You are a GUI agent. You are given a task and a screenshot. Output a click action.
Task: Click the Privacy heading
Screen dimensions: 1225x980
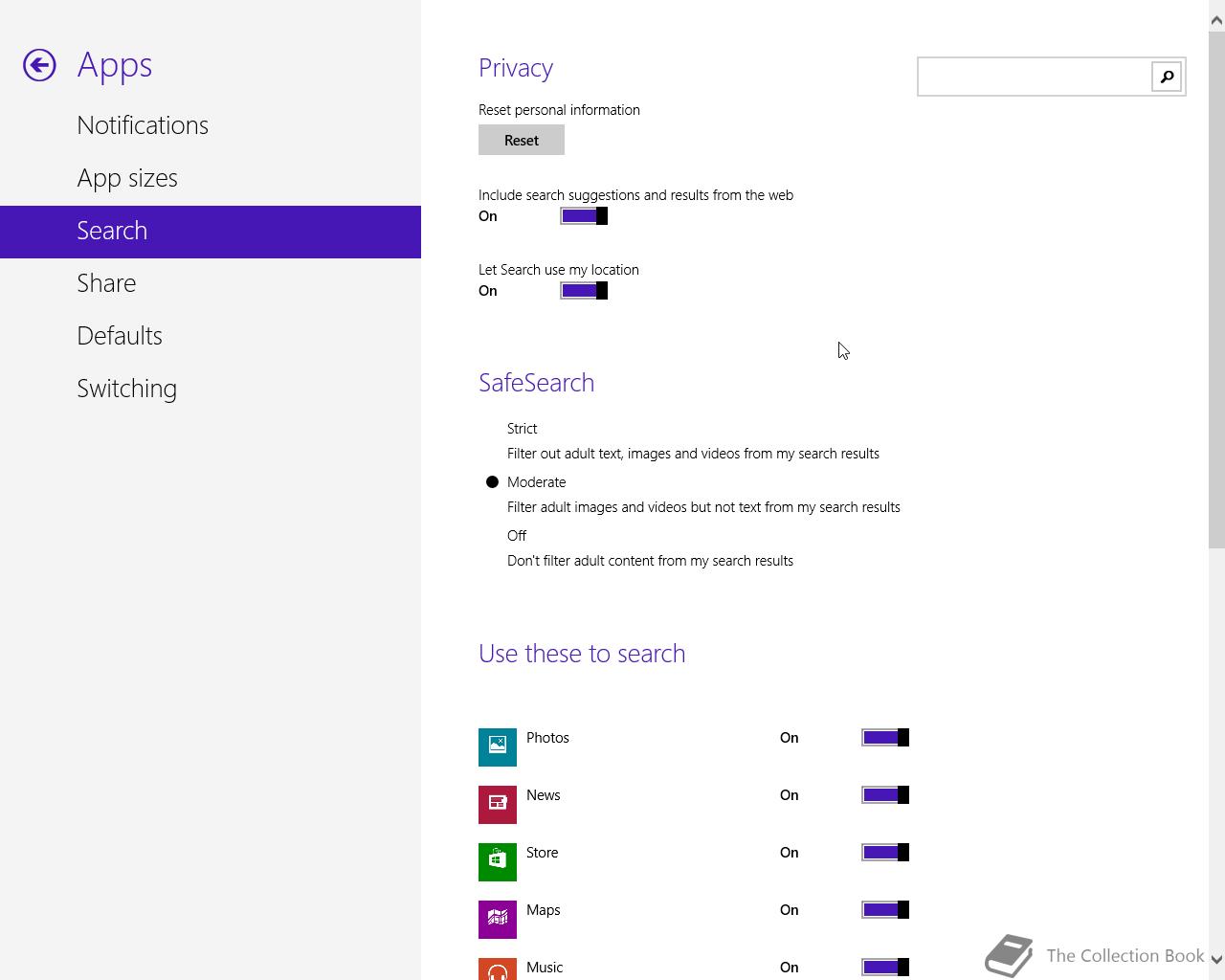(516, 68)
